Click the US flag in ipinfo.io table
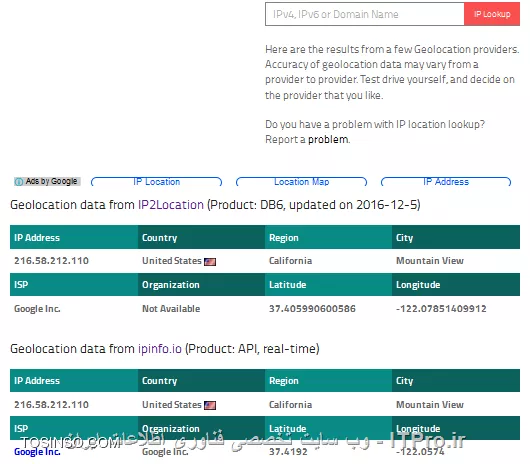Viewport: 530px width, 464px height. pos(210,405)
